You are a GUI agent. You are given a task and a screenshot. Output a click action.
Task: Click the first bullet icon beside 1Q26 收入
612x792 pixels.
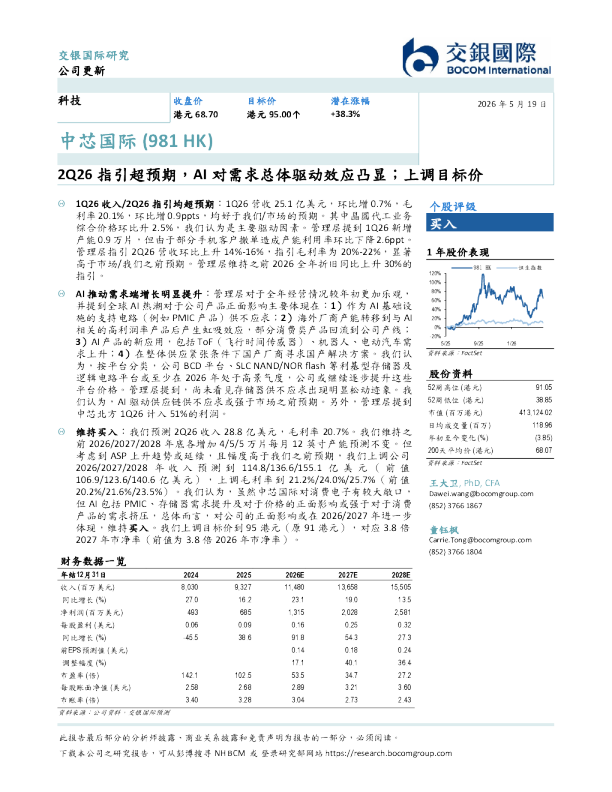[x=62, y=204]
